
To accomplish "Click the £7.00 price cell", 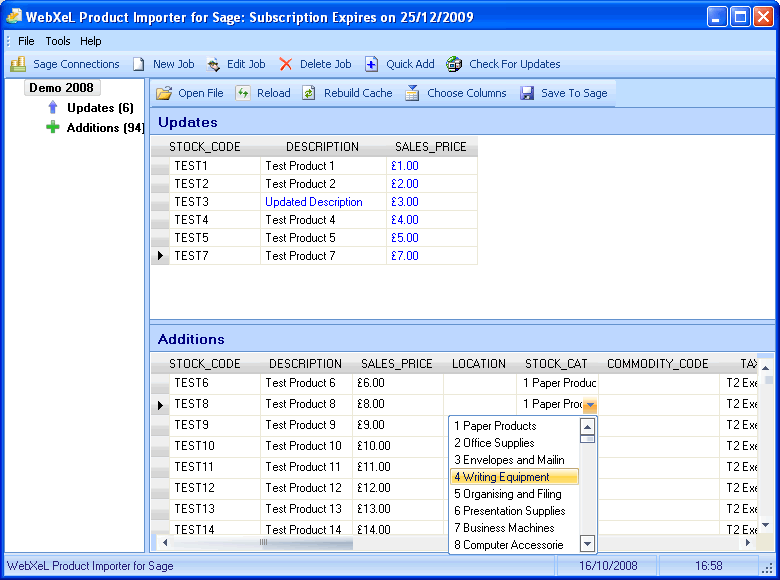I will point(432,256).
